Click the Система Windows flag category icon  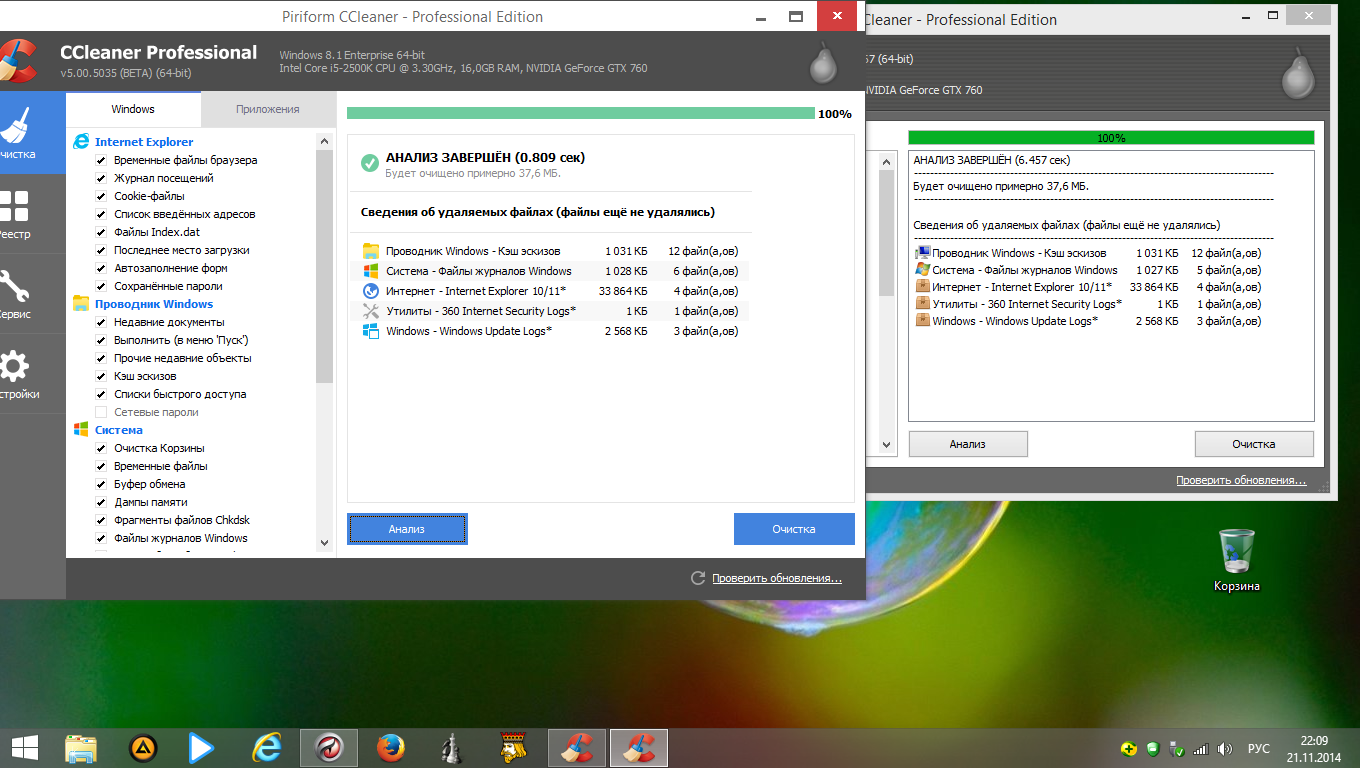81,430
